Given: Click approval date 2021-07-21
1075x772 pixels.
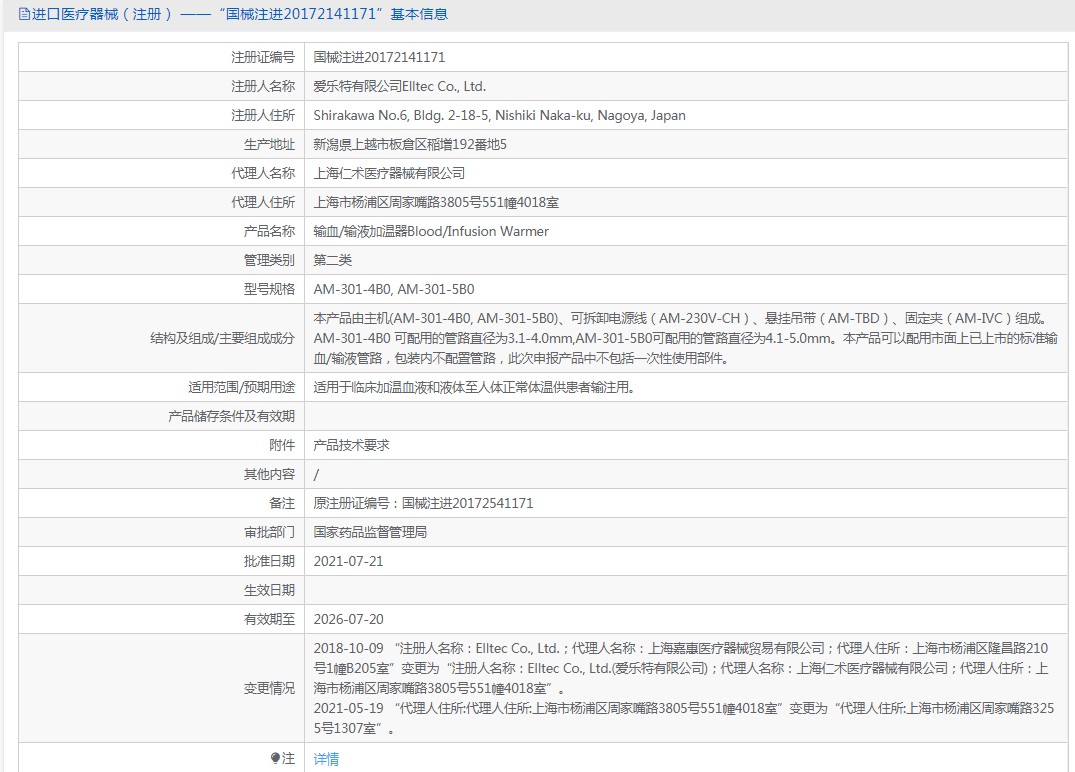Looking at the screenshot, I should [x=348, y=561].
